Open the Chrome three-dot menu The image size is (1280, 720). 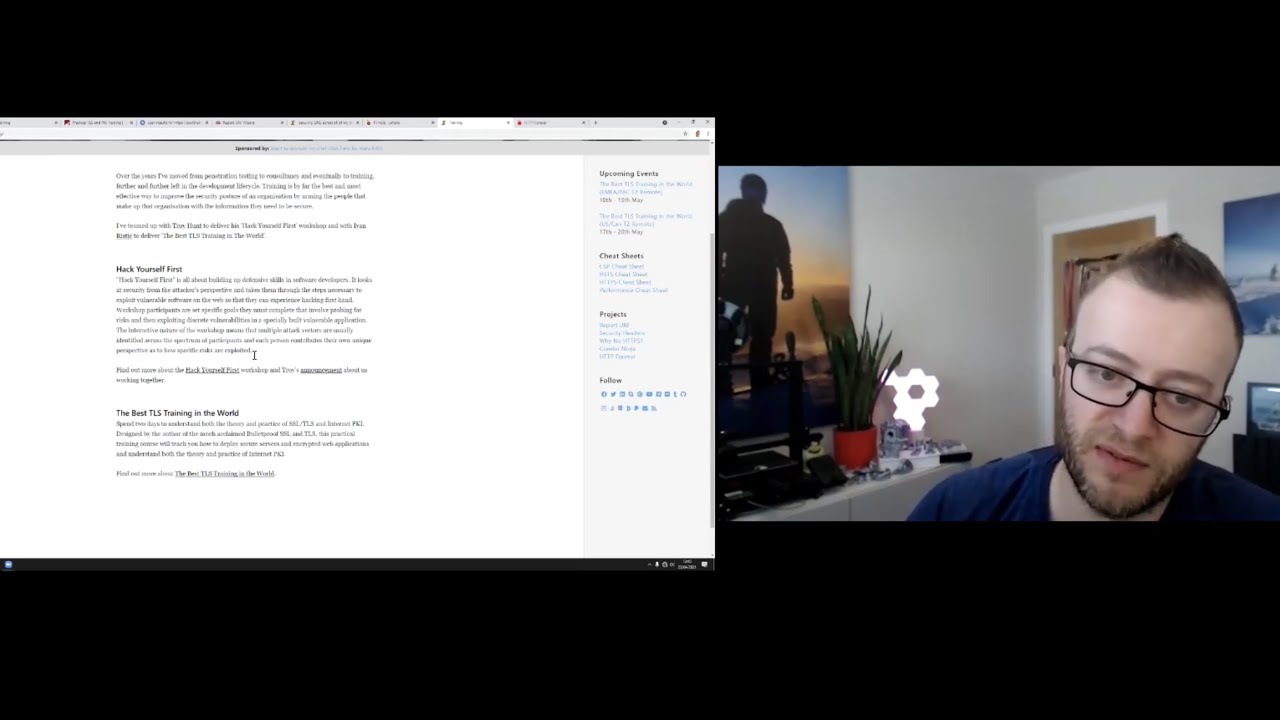coord(708,133)
